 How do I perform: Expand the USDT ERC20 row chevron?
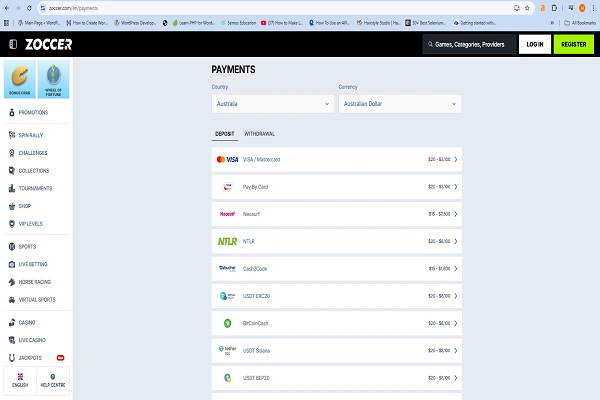[x=455, y=296]
